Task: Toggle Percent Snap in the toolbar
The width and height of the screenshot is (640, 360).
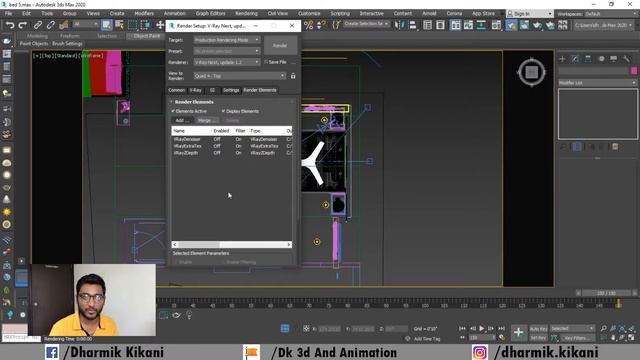Action: click(309, 25)
